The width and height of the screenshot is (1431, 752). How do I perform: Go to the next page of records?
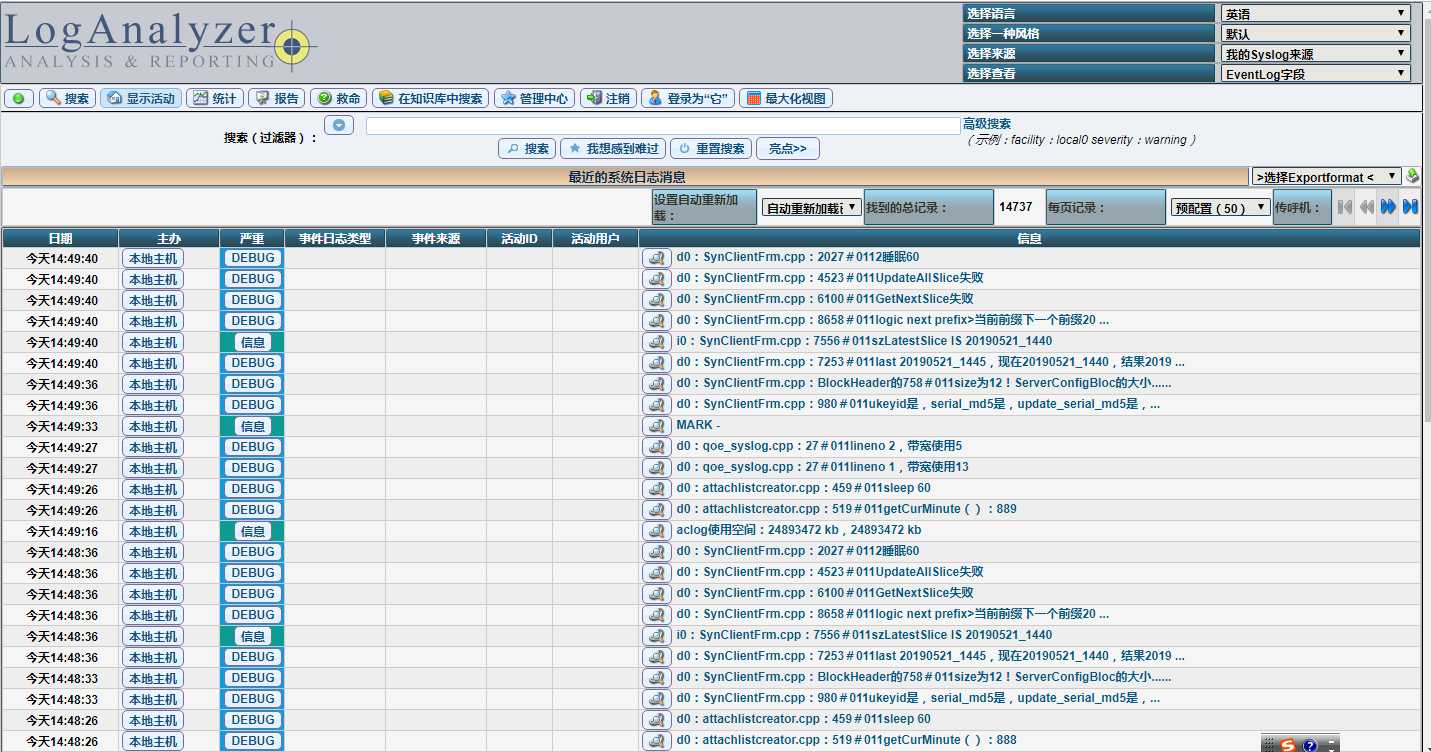[1388, 207]
